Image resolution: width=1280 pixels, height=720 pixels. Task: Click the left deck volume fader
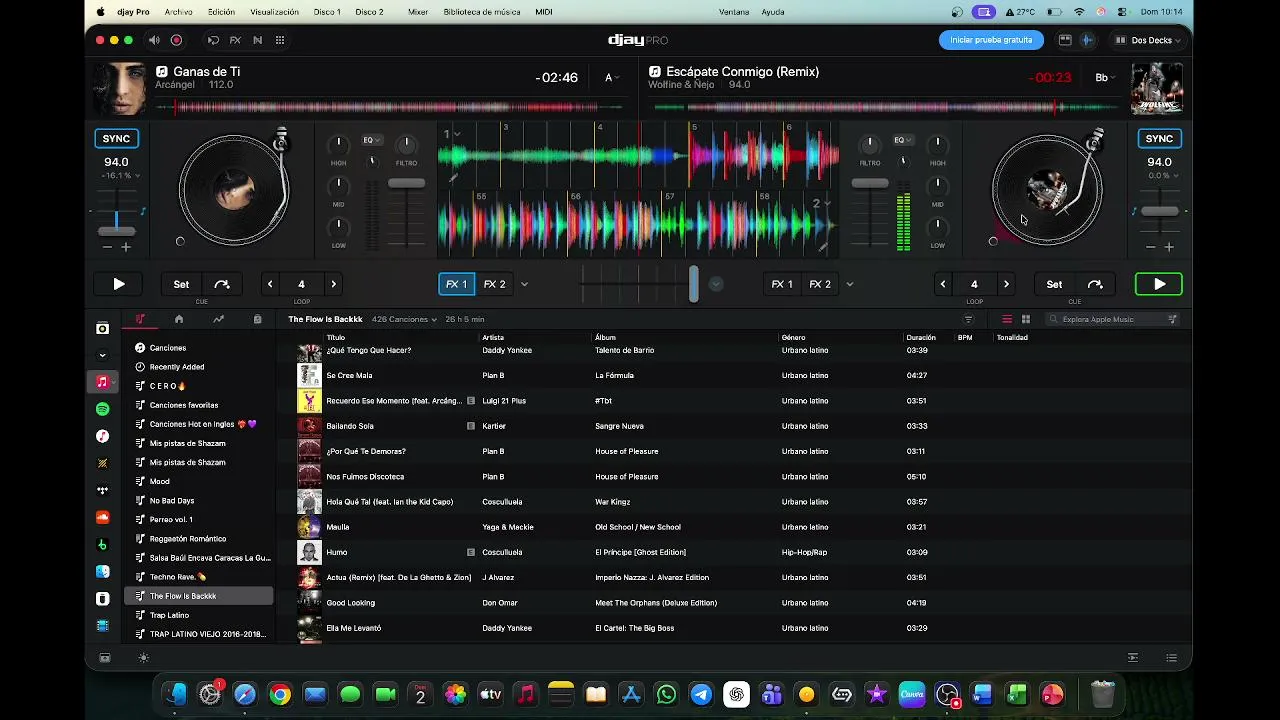coord(406,183)
